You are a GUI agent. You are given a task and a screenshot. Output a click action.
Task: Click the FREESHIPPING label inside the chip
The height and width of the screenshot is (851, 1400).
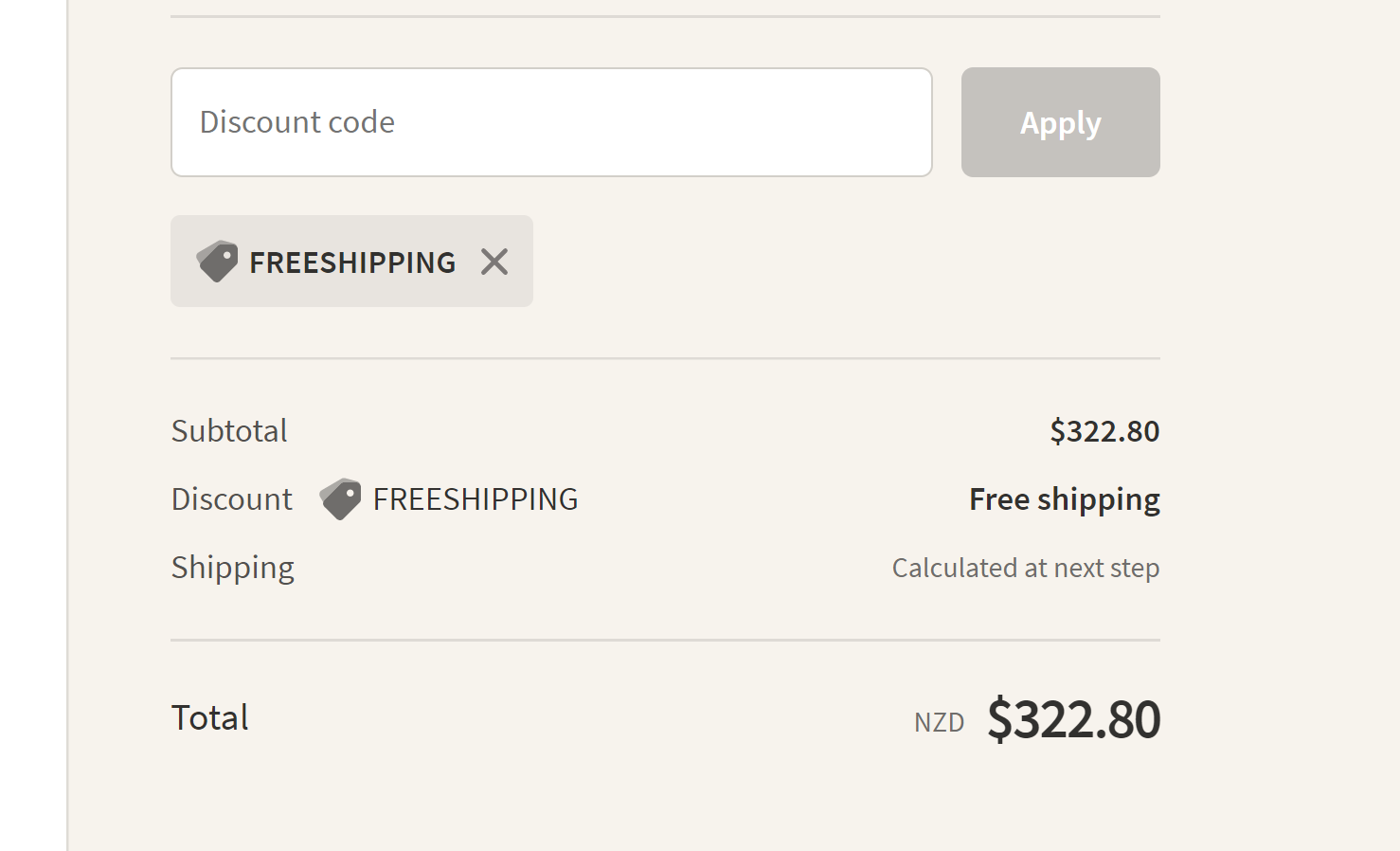pos(350,263)
